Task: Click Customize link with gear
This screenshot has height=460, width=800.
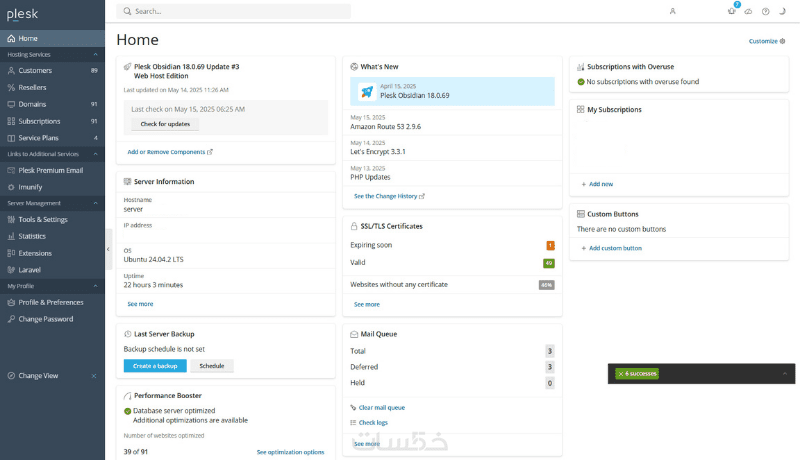Action: point(767,41)
